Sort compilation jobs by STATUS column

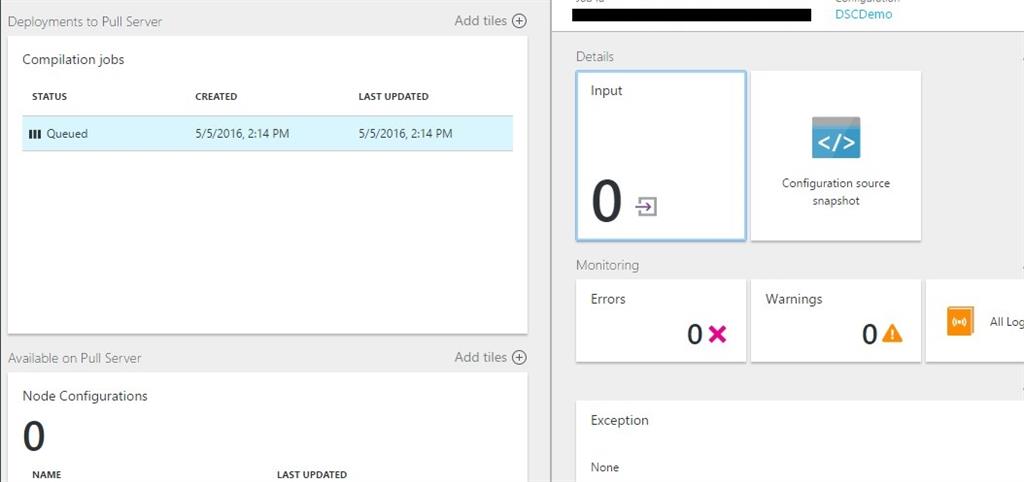50,97
